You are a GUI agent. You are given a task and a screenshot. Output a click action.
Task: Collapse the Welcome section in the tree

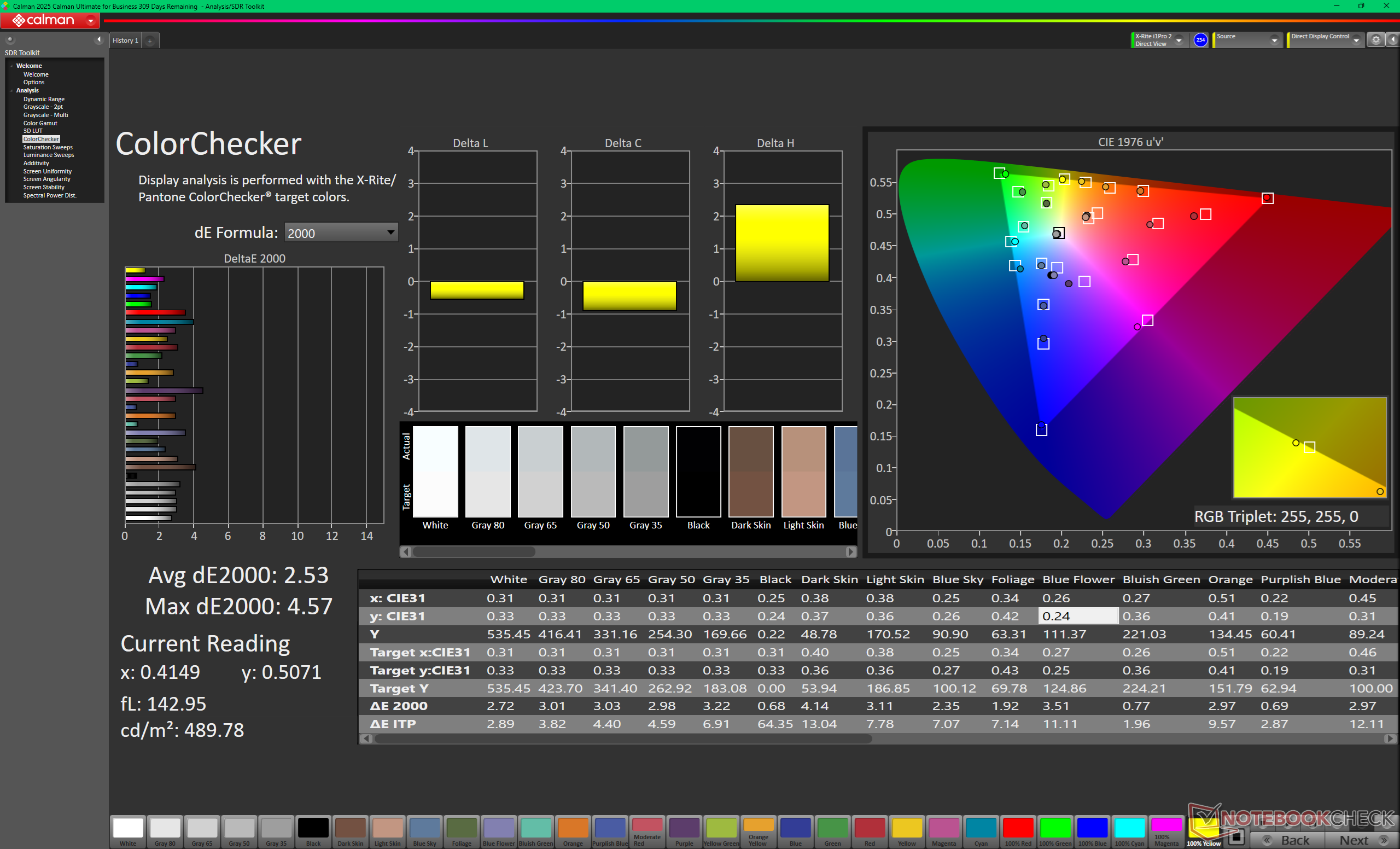[11, 66]
